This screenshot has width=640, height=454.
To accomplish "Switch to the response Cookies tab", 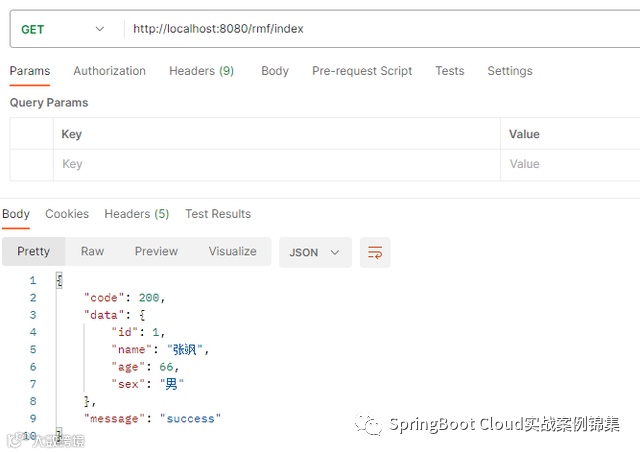I will point(67,214).
